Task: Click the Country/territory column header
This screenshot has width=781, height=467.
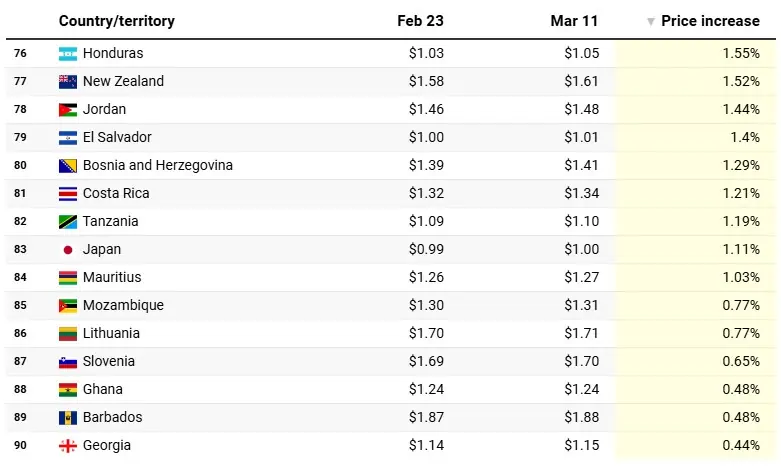Action: point(116,21)
